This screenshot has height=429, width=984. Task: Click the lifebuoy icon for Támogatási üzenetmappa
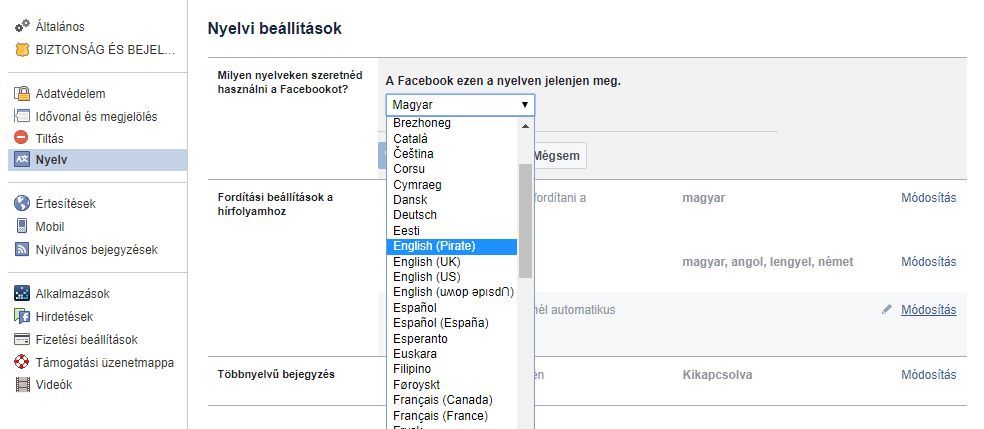pyautogui.click(x=22, y=362)
